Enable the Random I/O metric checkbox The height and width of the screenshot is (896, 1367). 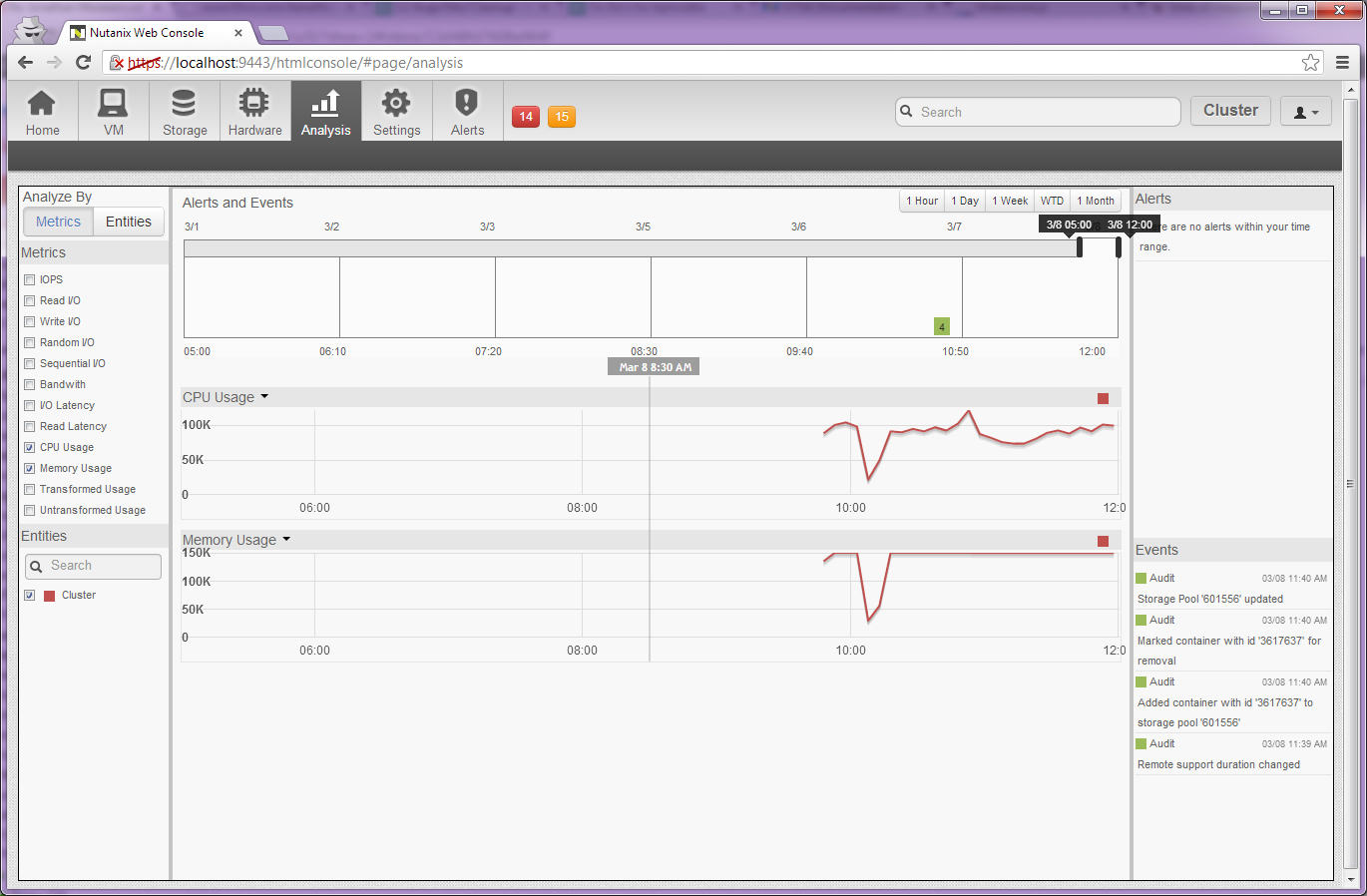pos(30,343)
